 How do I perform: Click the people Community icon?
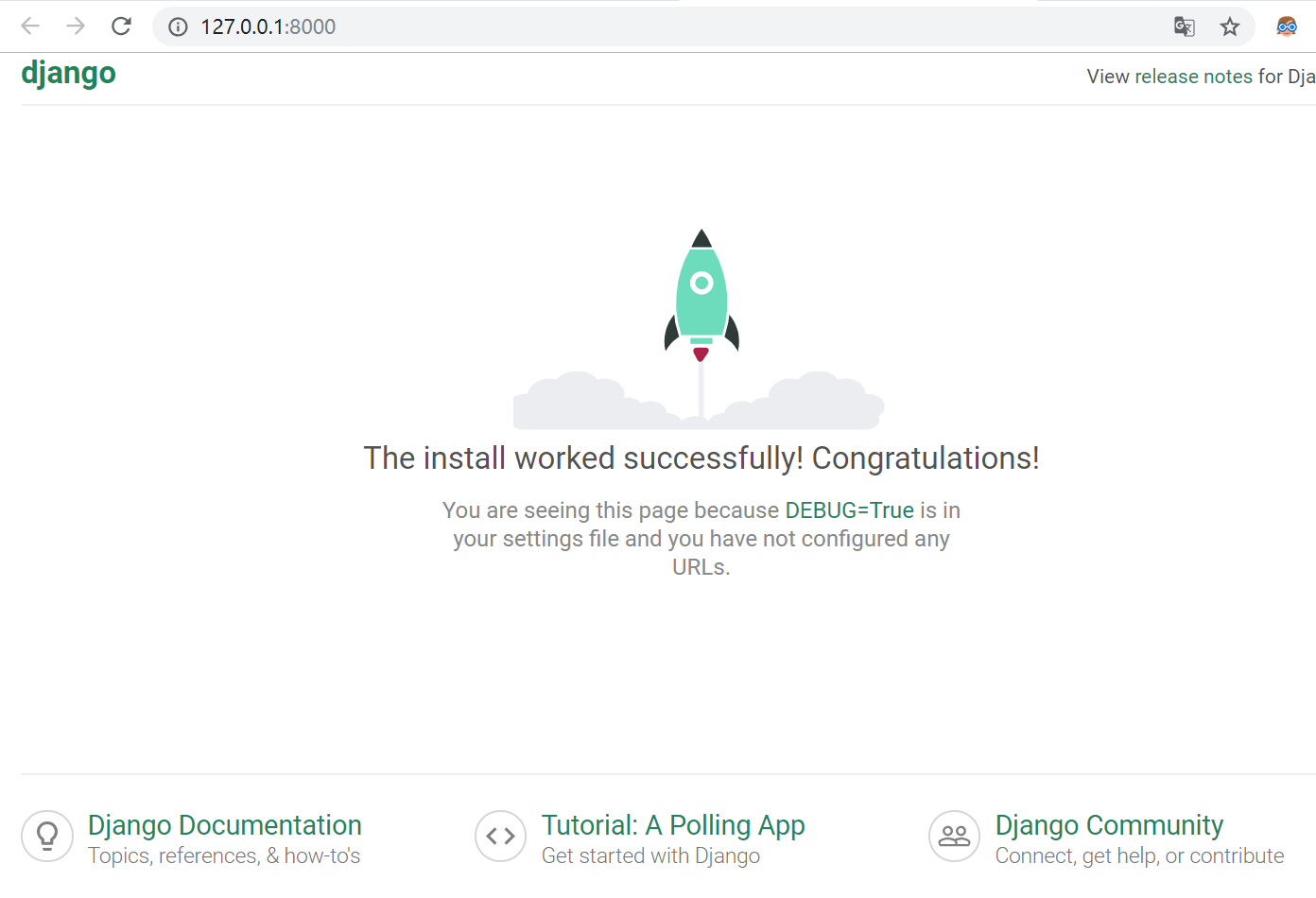[x=954, y=836]
